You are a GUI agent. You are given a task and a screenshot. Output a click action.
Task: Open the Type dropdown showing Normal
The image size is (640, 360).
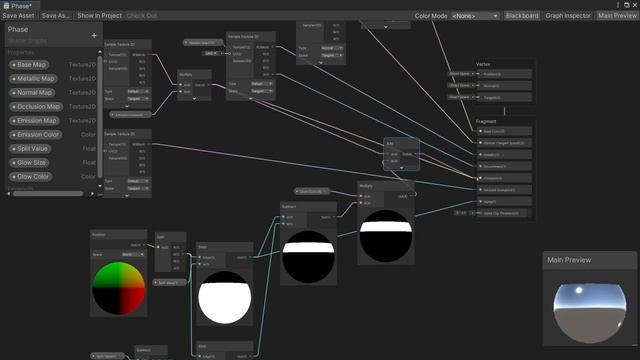point(332,48)
